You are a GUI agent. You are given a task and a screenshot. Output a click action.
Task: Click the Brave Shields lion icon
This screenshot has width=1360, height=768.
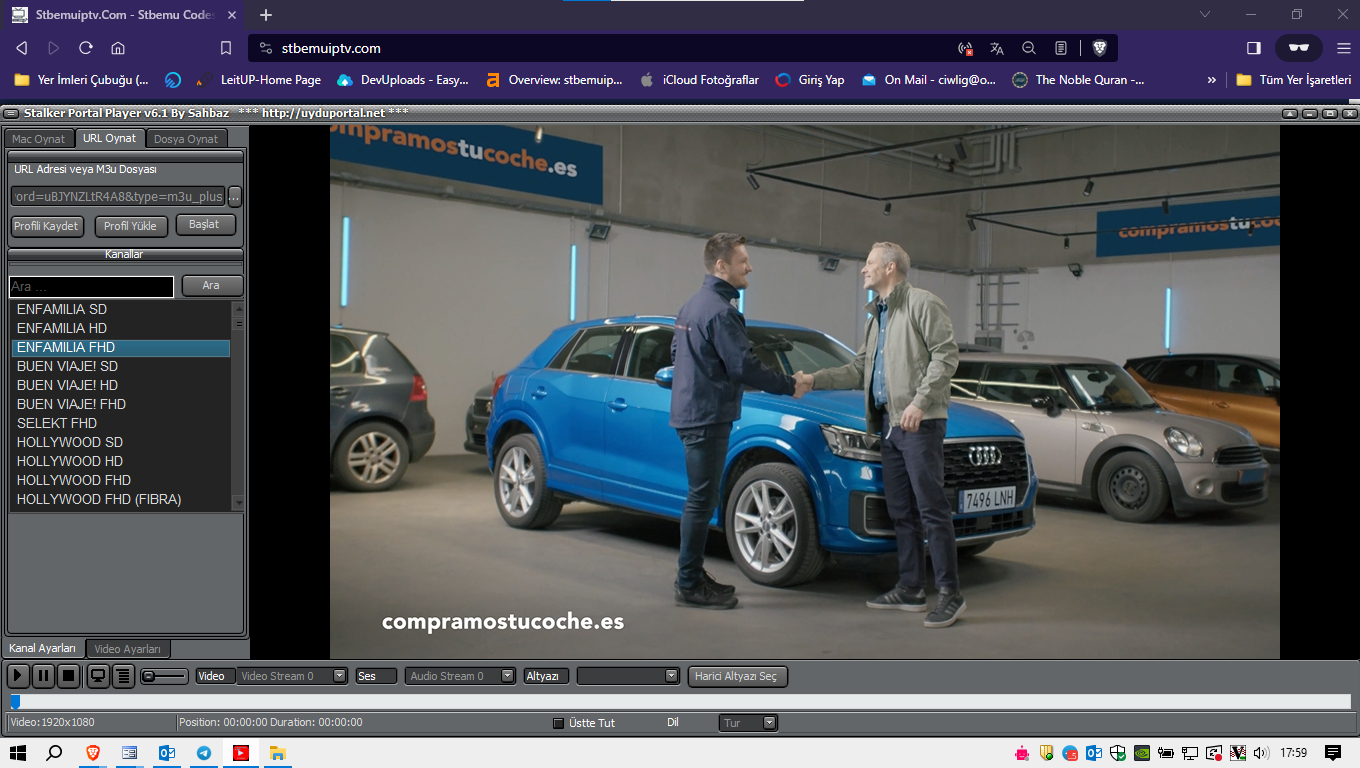(x=1099, y=48)
